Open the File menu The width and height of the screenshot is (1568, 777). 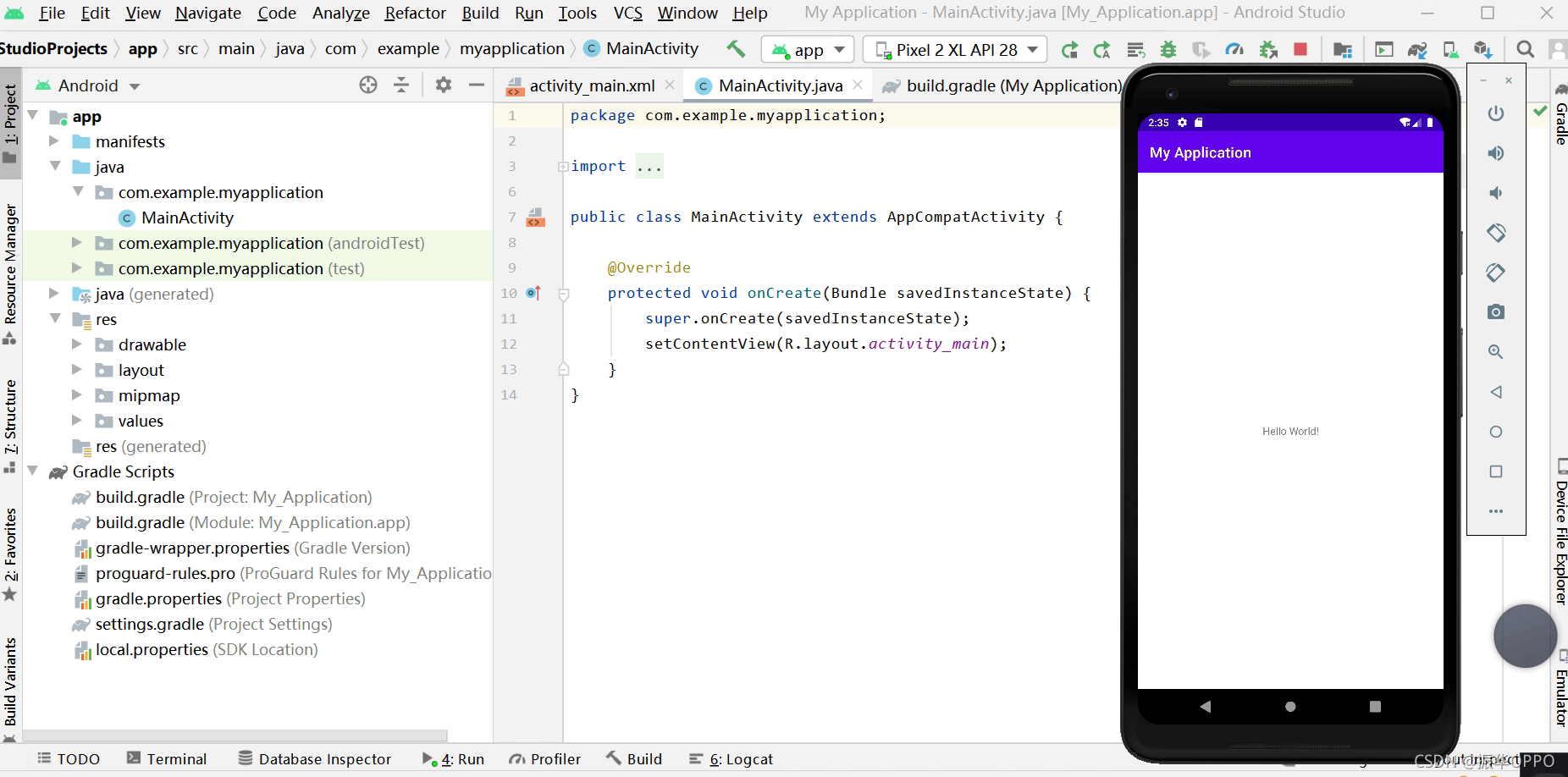coord(52,13)
